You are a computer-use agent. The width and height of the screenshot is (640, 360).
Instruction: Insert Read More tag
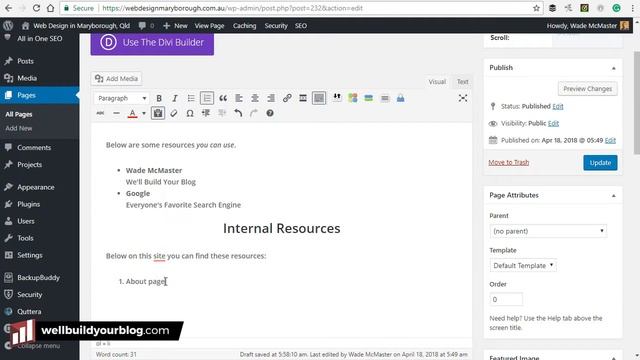[303, 98]
